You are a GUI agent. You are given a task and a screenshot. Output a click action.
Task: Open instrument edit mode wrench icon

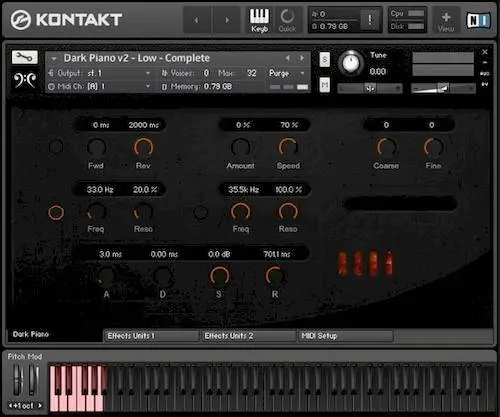(25, 57)
